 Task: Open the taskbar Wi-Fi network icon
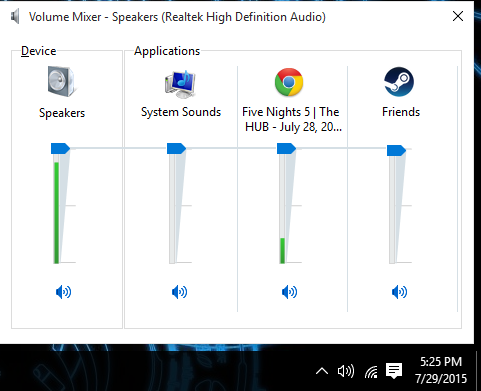pos(371,372)
